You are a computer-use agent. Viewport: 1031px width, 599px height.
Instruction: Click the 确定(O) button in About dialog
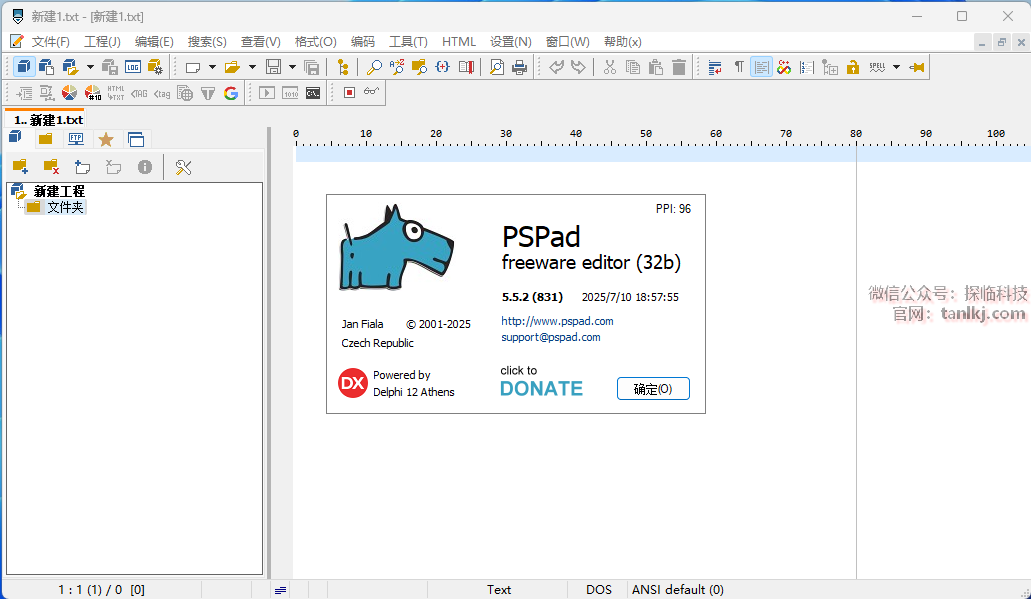click(653, 389)
